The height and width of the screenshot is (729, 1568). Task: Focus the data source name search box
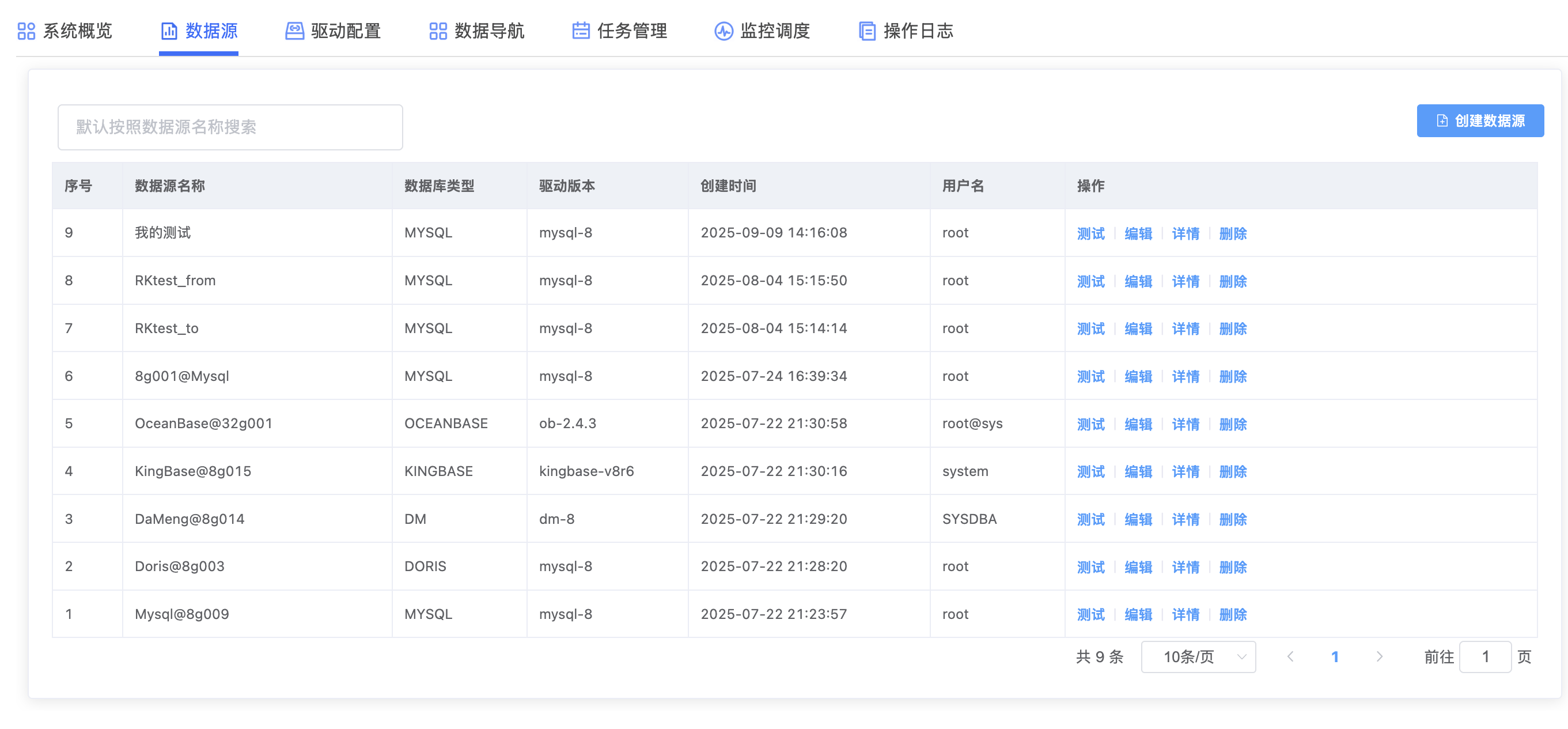click(x=230, y=127)
